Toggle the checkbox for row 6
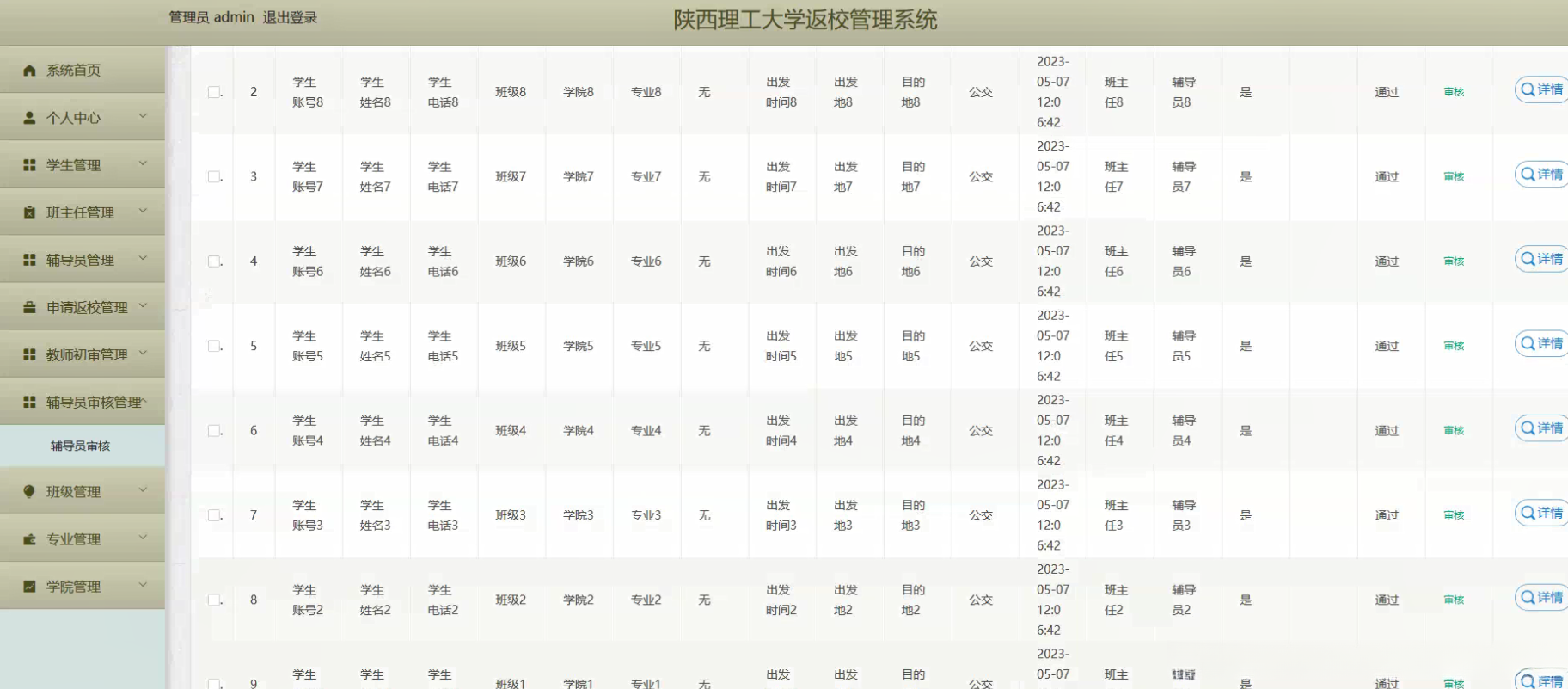Image resolution: width=1568 pixels, height=689 pixels. pos(214,431)
